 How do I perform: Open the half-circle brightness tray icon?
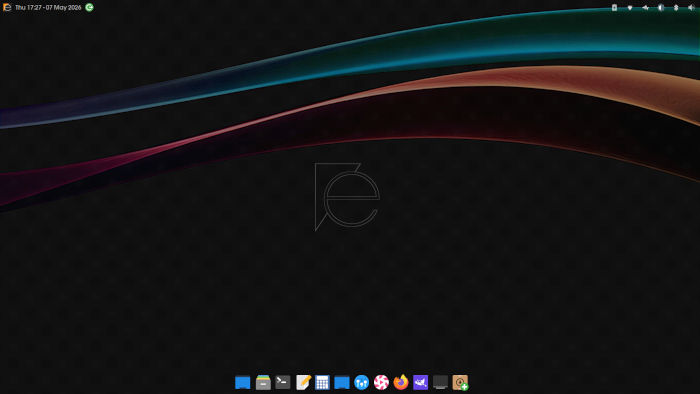tap(661, 8)
